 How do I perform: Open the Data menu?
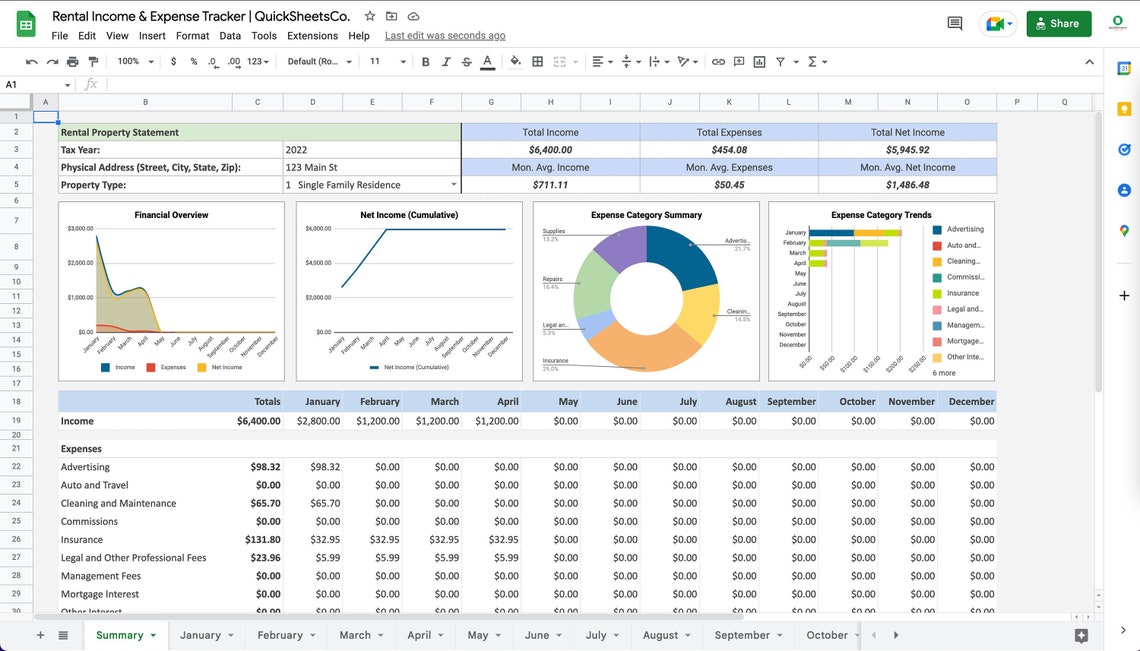[x=230, y=35]
